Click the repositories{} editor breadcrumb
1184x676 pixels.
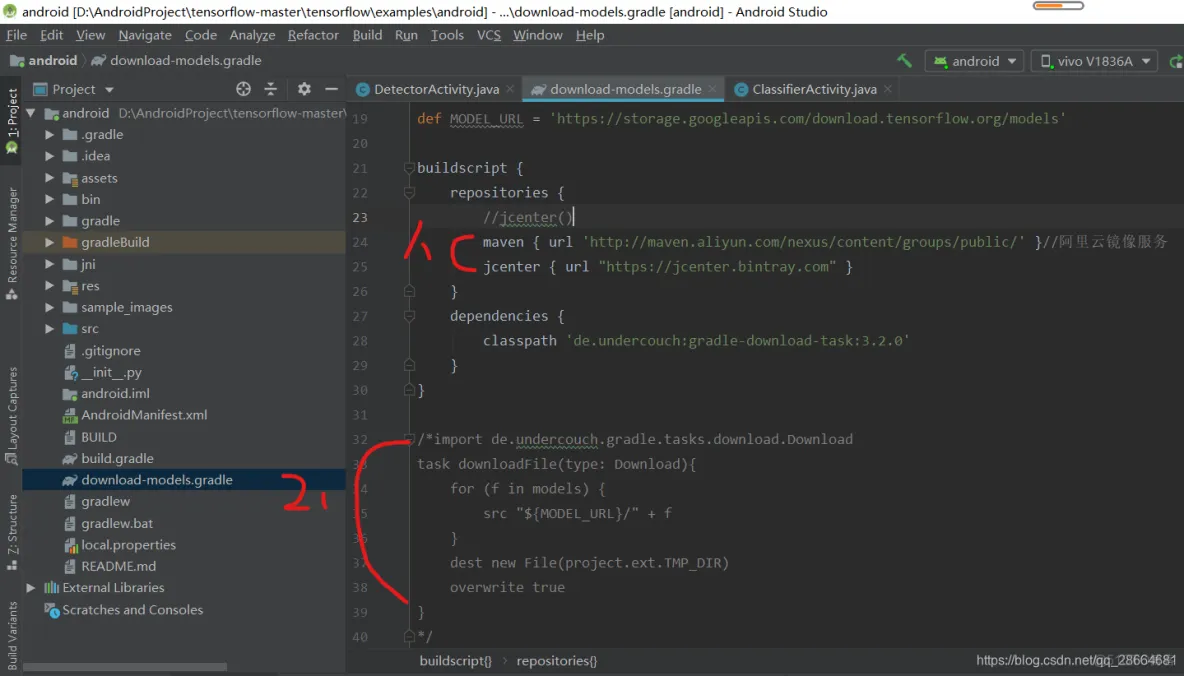pos(557,661)
